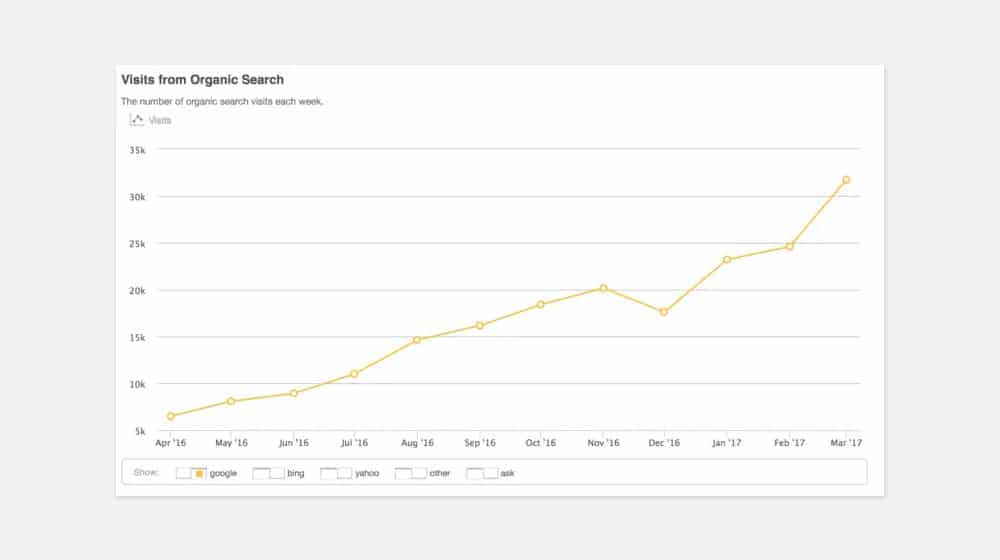Select the Aug '16 point on line
Screen dimensions: 1000x560
(x=417, y=340)
